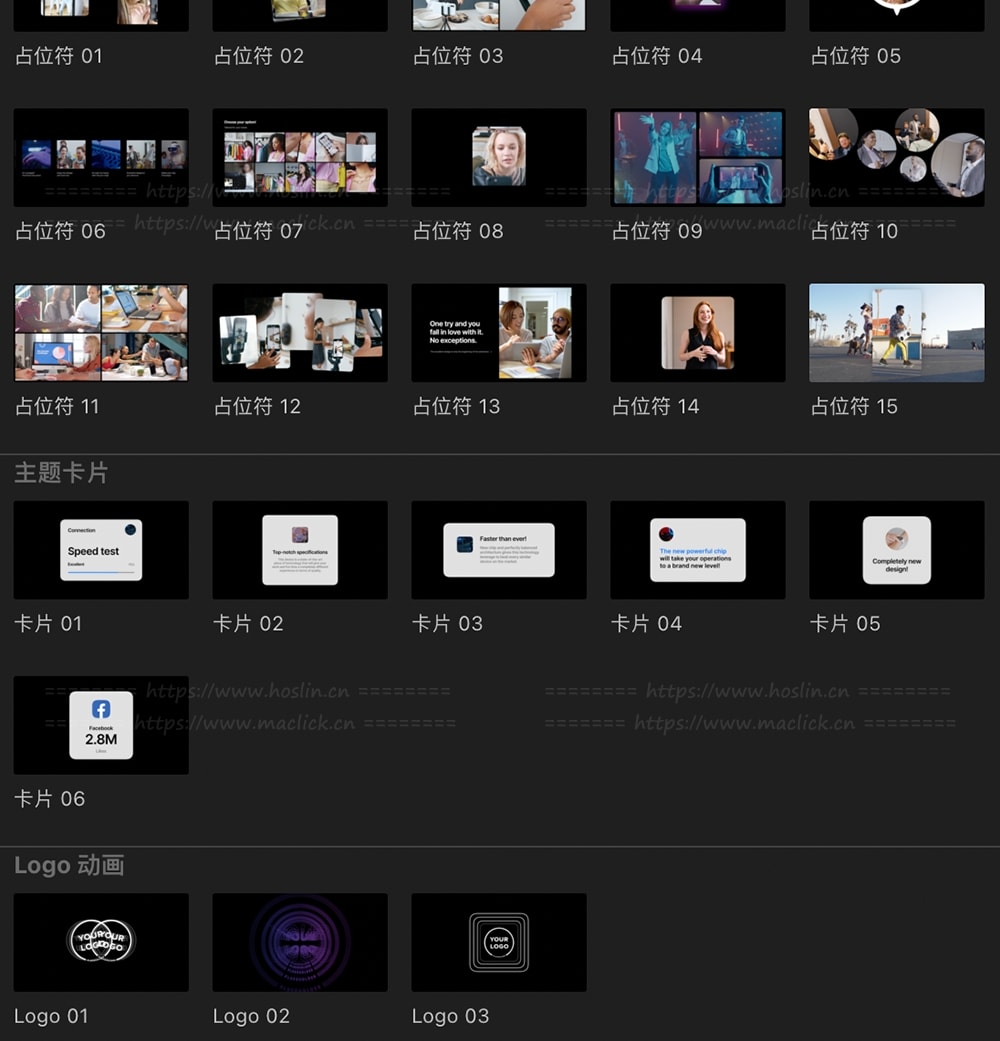Click the 卡片 03 Faster than ever card

coord(499,550)
